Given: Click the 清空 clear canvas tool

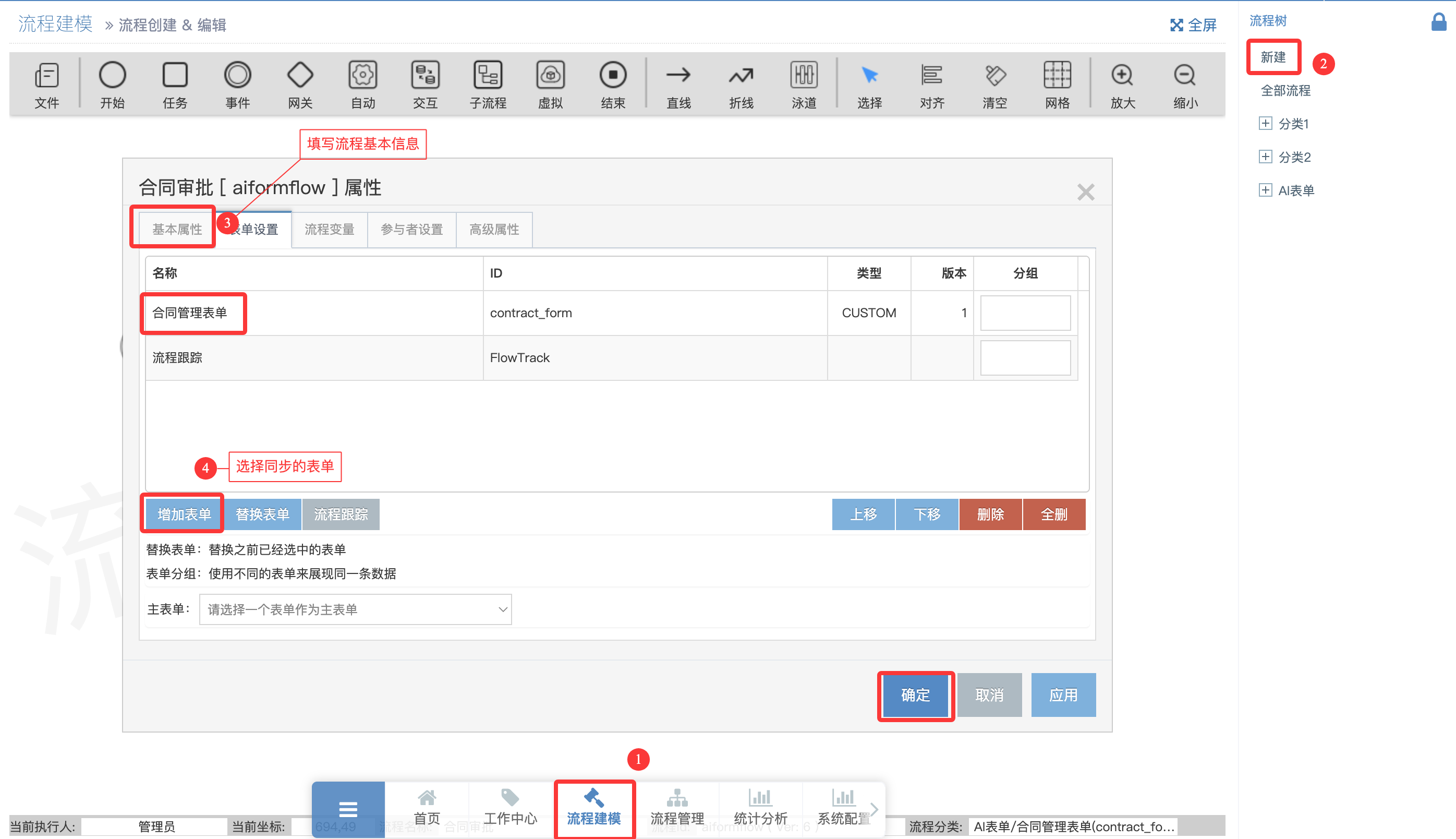Looking at the screenshot, I should 994,85.
